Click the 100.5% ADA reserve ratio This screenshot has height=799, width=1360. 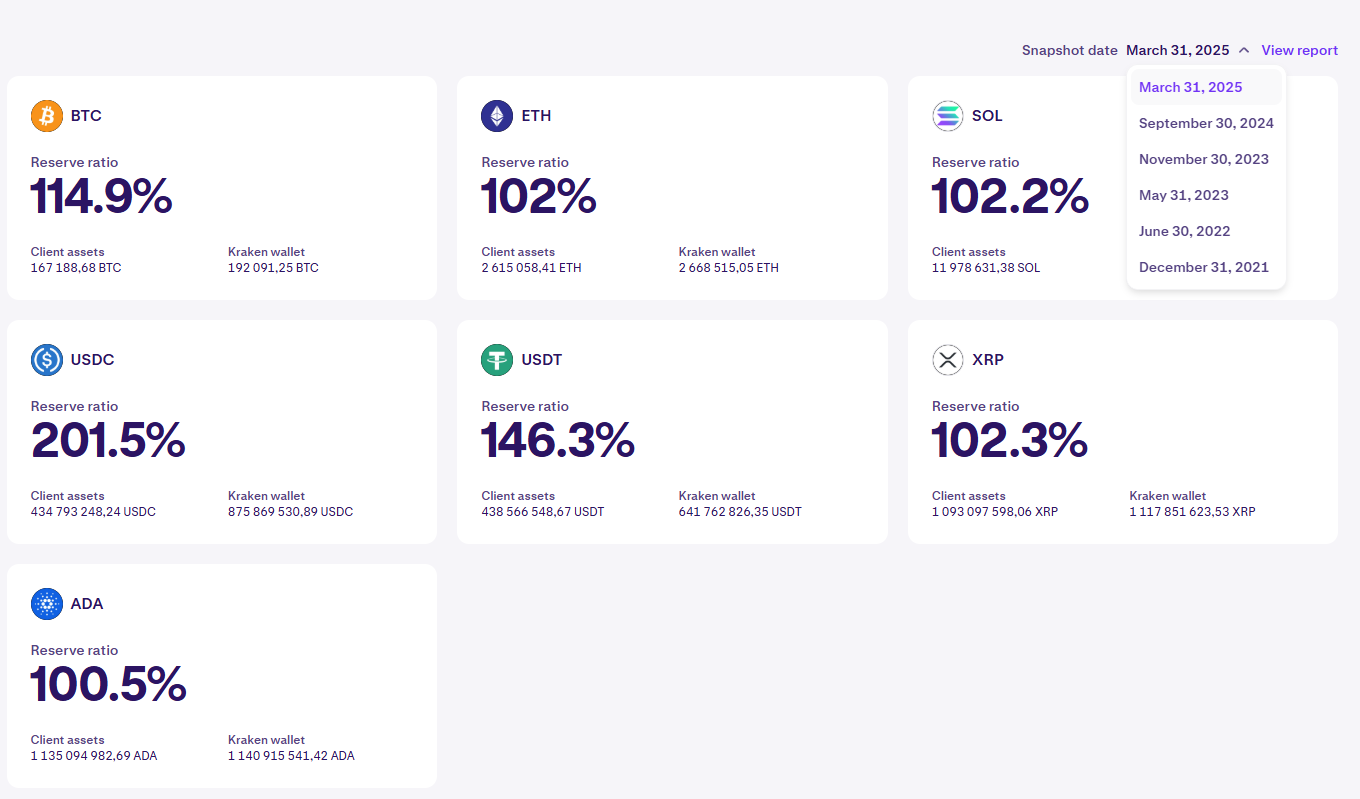coord(109,684)
